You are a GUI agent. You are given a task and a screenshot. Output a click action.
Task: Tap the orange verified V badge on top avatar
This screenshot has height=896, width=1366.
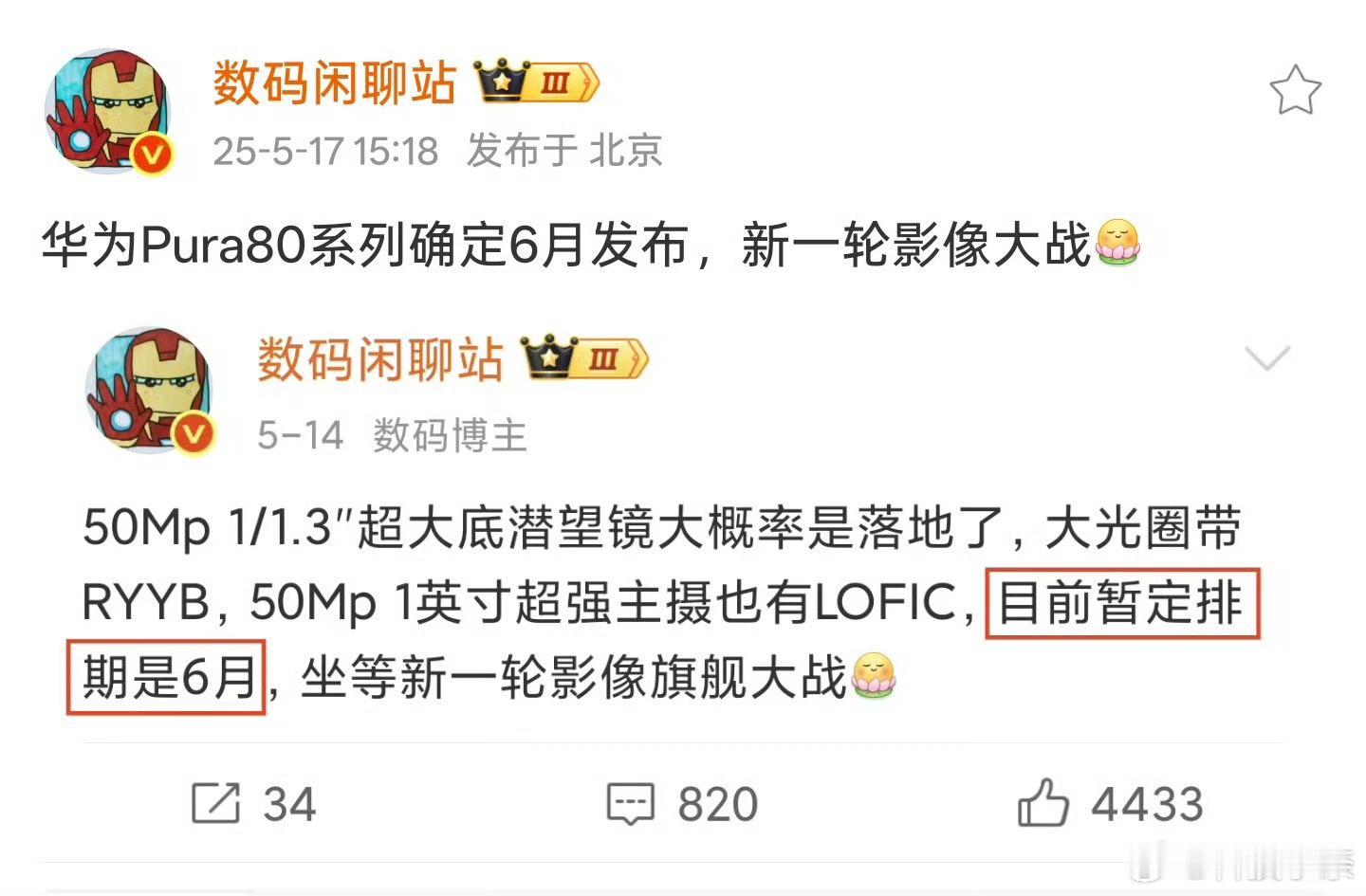[152, 155]
